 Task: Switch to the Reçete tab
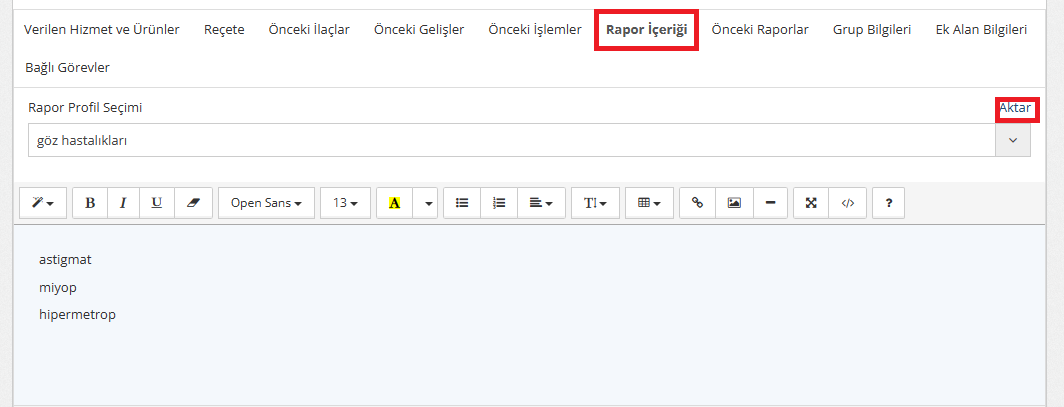224,30
